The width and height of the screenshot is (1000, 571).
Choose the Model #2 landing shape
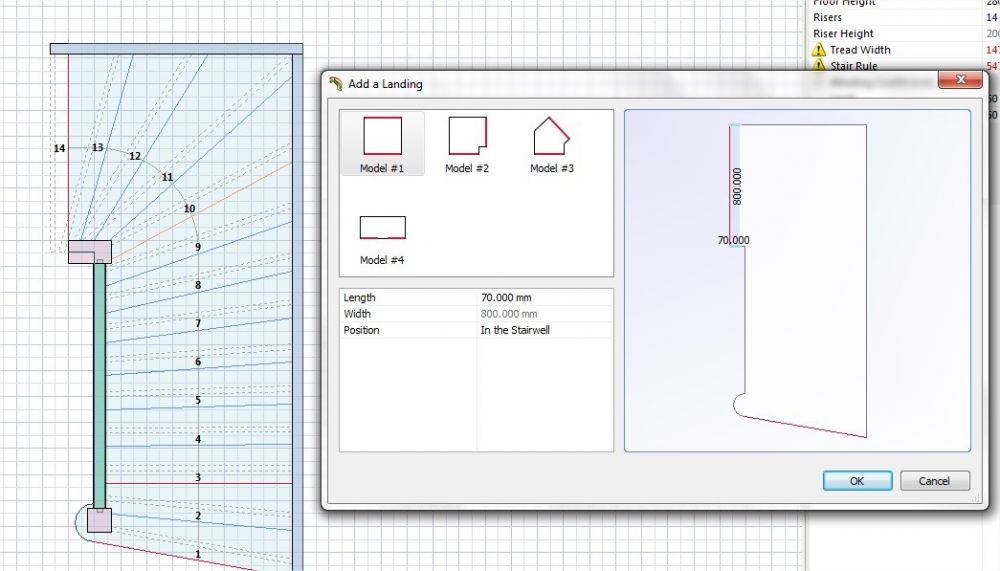coord(467,144)
